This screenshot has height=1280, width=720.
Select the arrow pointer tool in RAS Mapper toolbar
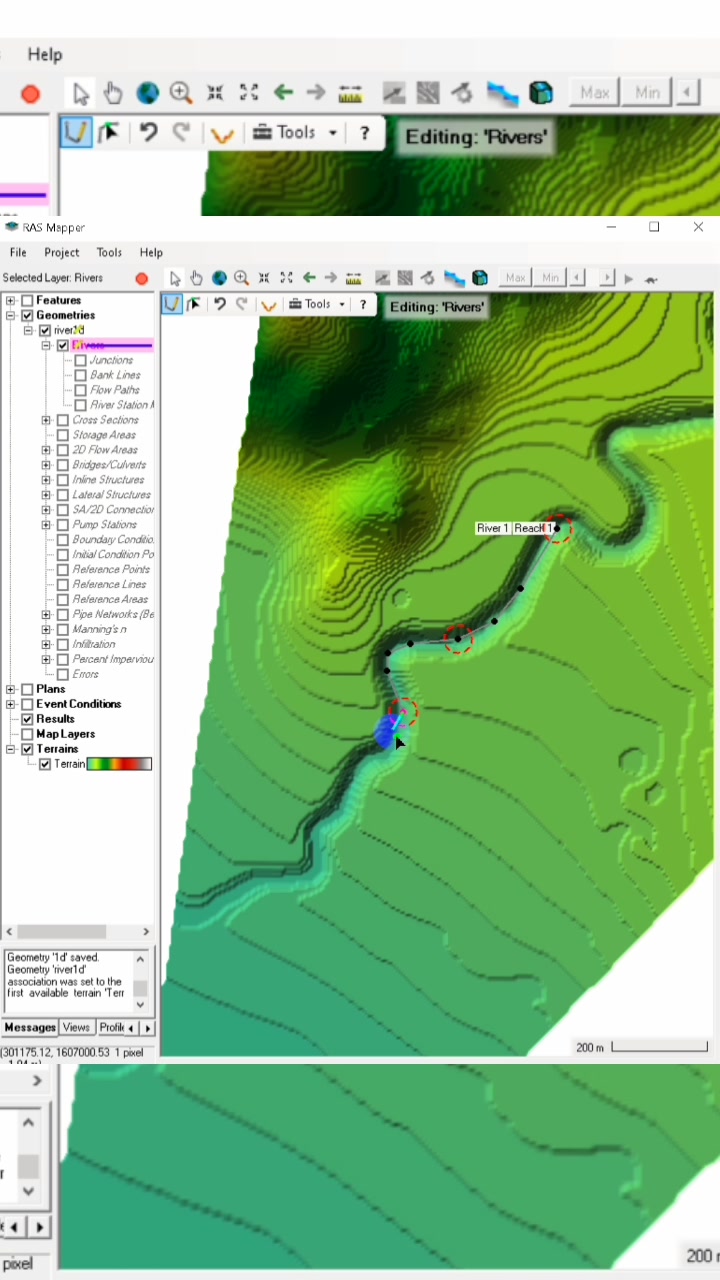click(x=175, y=278)
